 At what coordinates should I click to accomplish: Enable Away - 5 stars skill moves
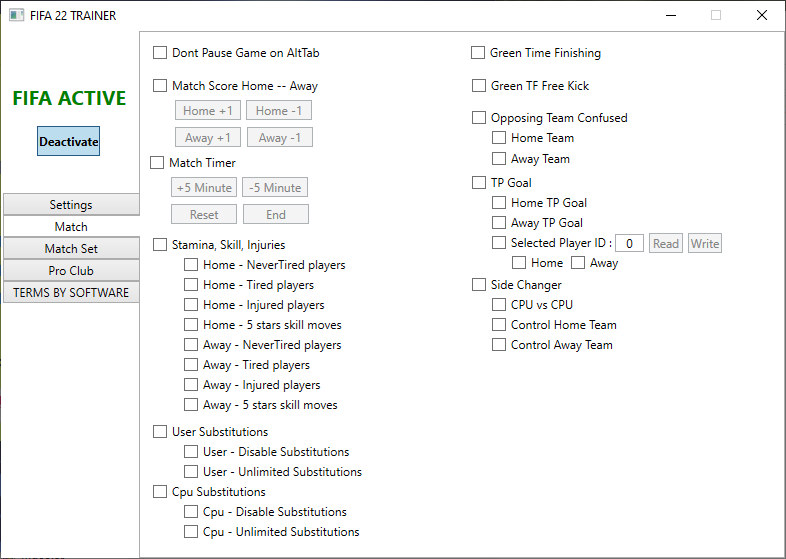click(191, 405)
